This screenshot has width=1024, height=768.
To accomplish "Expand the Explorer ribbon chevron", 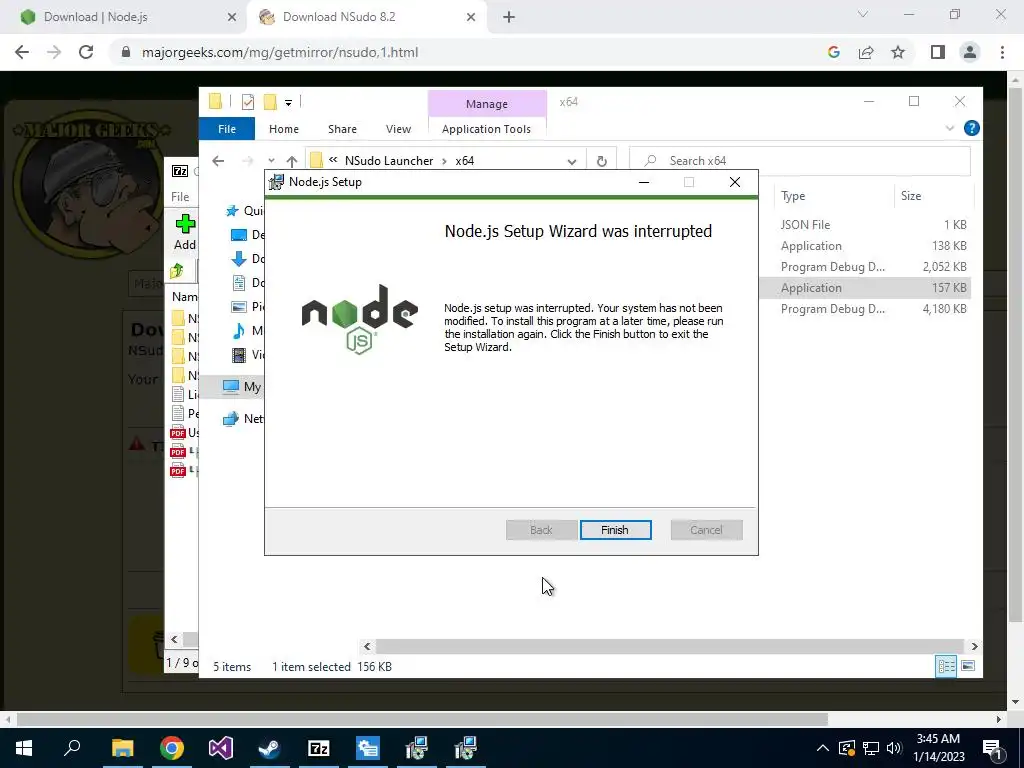I will point(950,129).
